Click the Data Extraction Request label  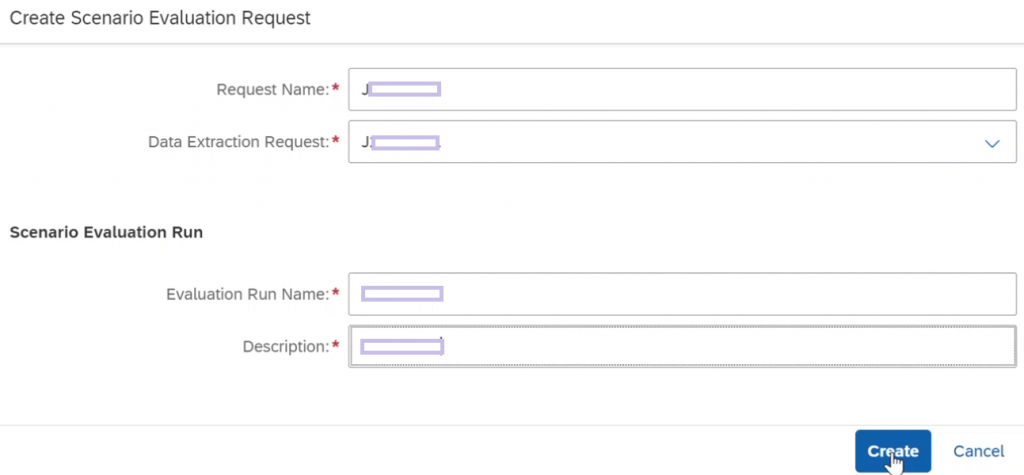[238, 142]
